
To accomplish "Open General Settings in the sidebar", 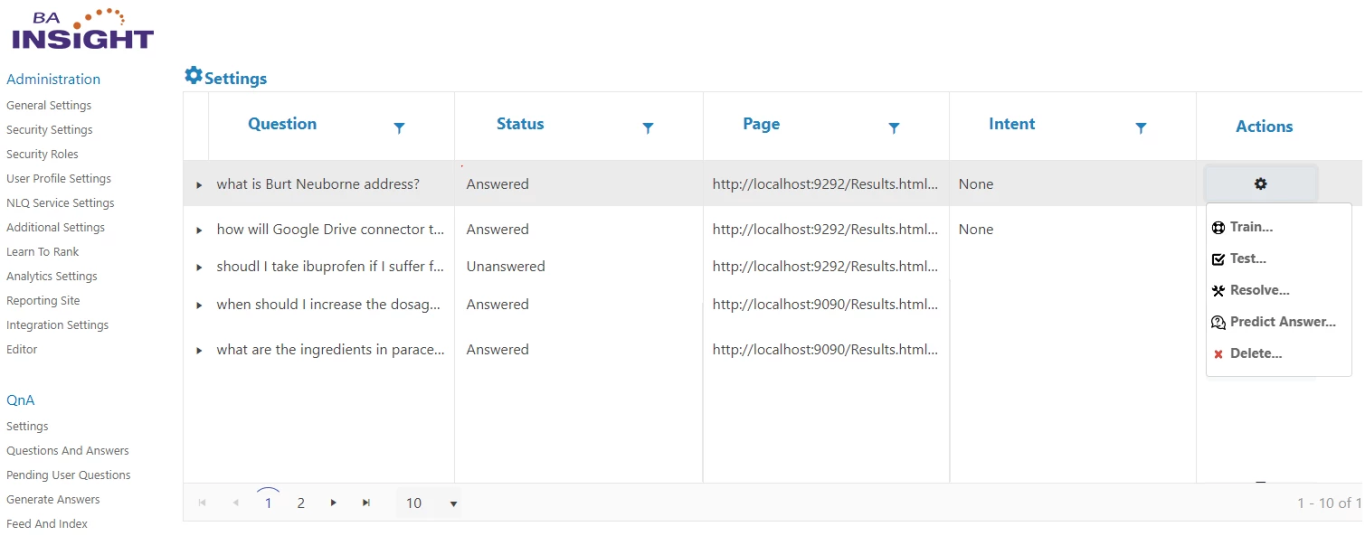I will (49, 105).
